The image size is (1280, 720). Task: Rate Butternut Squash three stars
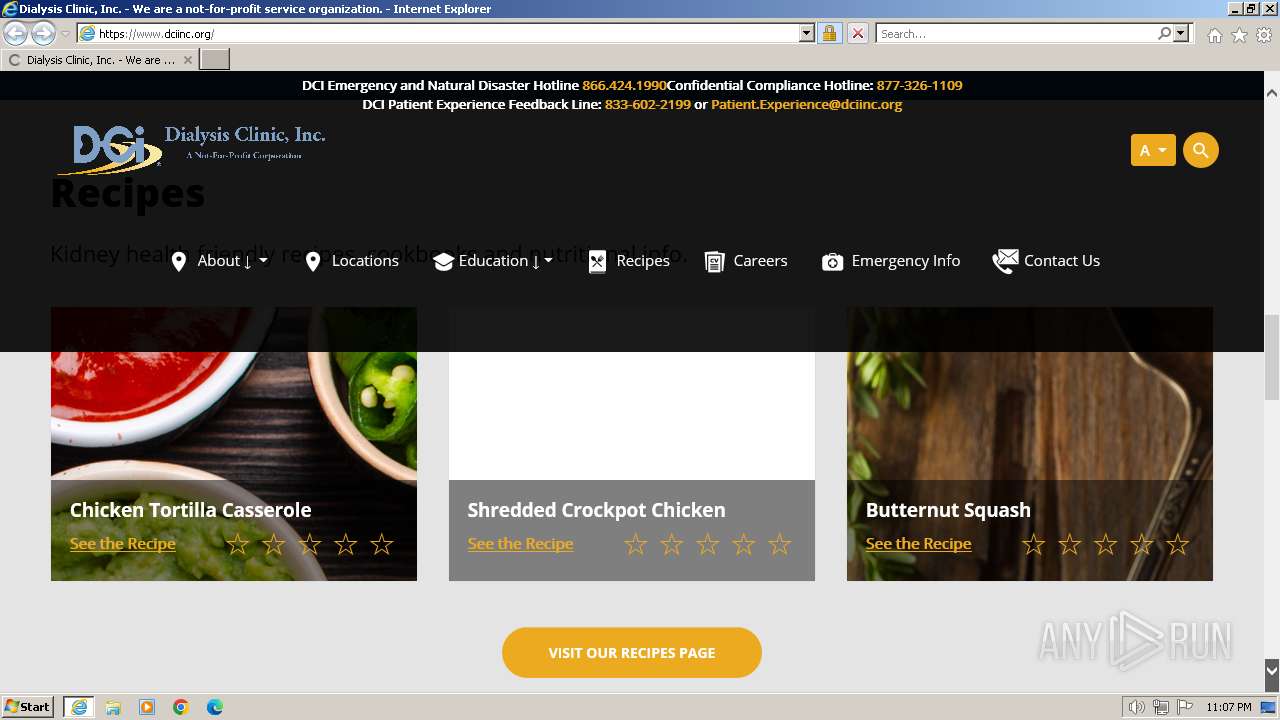(1105, 544)
